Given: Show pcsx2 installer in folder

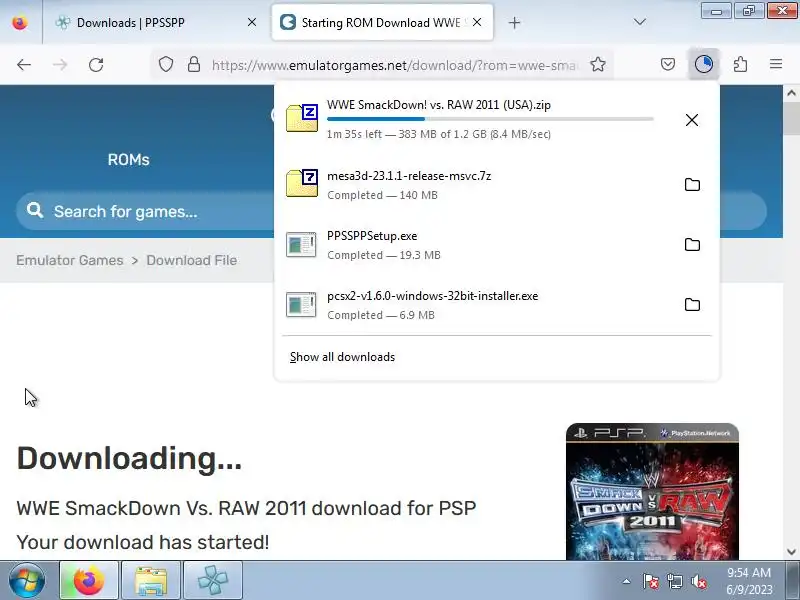Looking at the screenshot, I should click(x=692, y=305).
